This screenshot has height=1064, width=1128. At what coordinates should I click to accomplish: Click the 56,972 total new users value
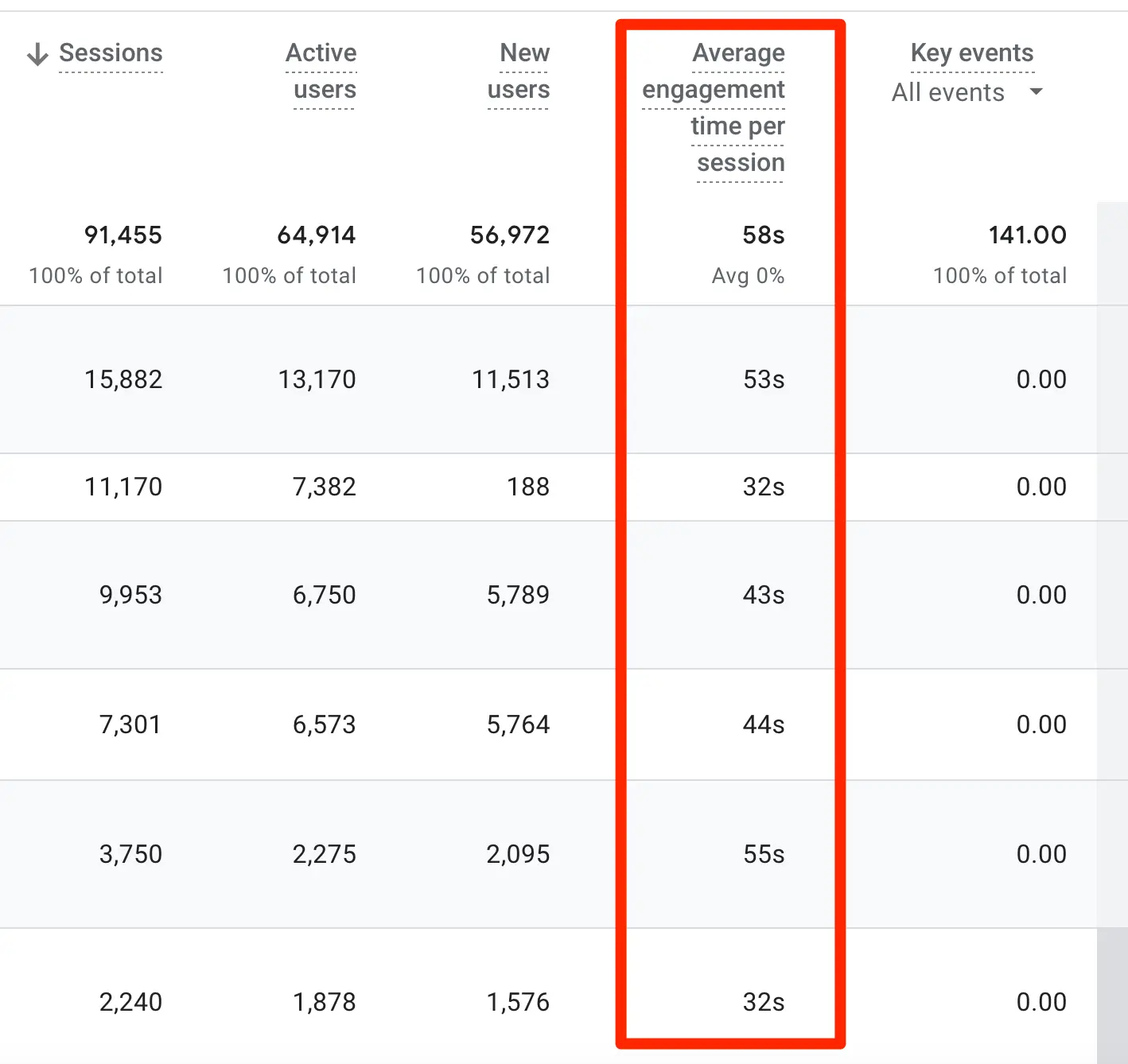(510, 235)
